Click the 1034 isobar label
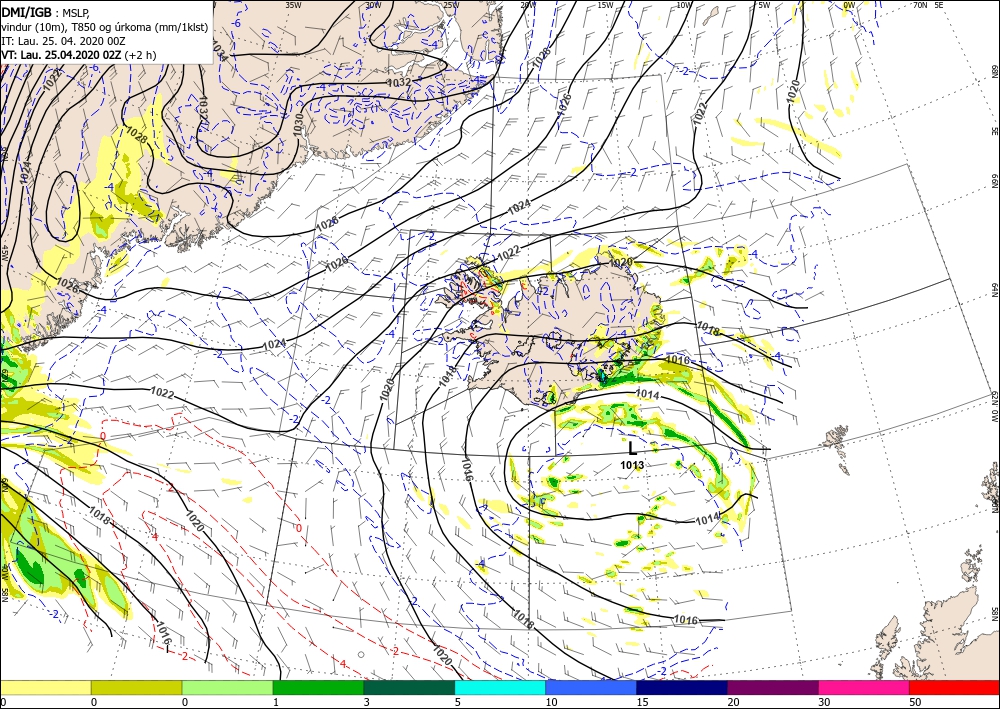This screenshot has width=1000, height=709. 219,50
